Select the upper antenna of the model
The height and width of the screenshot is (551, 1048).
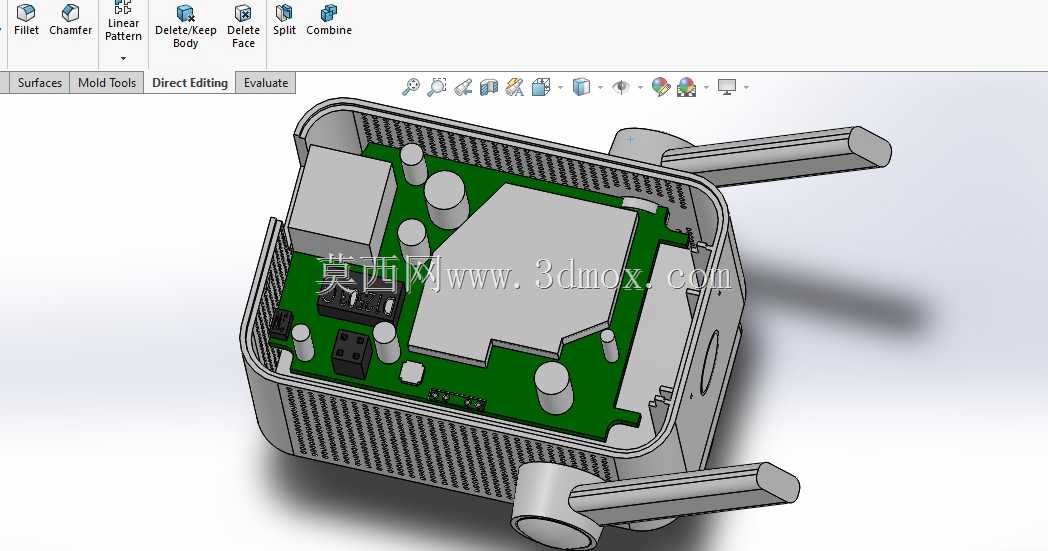(x=775, y=155)
